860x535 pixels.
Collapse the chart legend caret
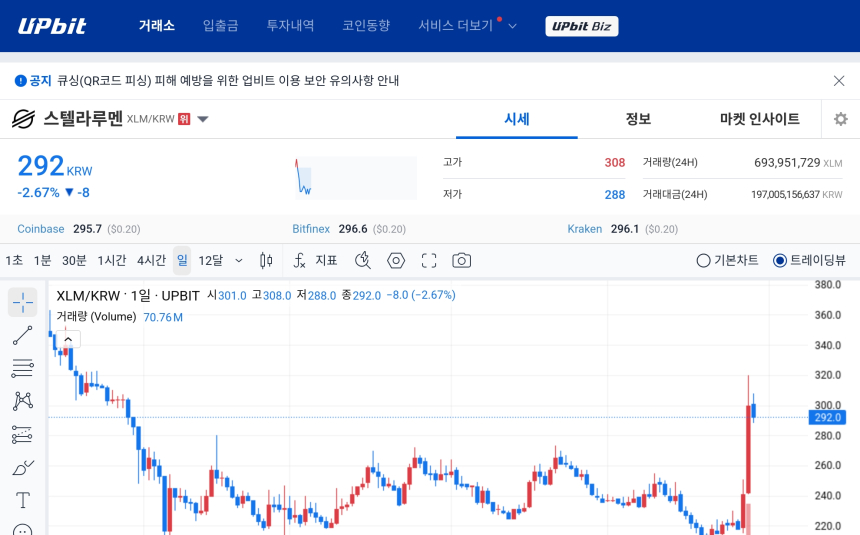click(x=68, y=339)
